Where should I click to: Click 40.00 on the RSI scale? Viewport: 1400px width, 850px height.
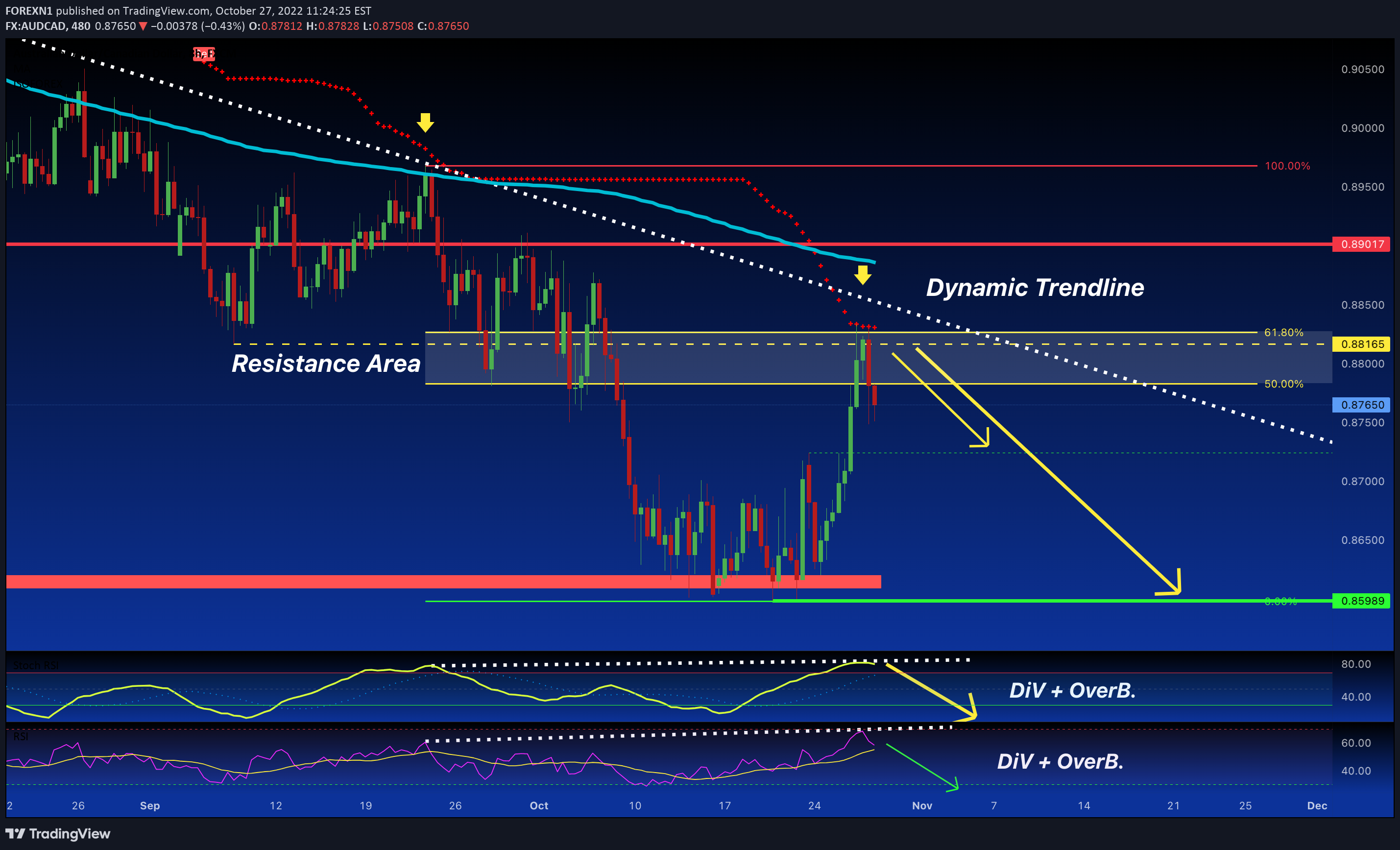click(1356, 771)
